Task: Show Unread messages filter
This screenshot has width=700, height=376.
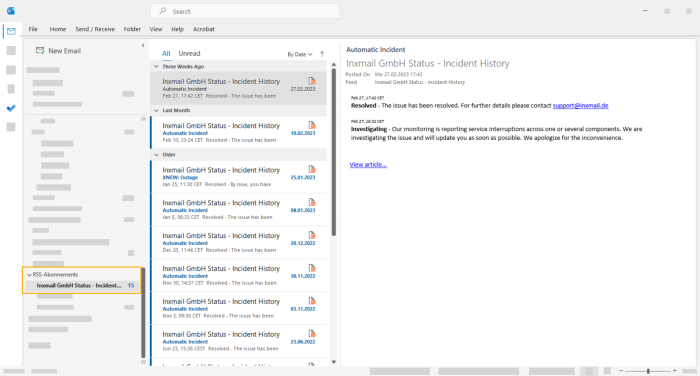Action: click(189, 54)
